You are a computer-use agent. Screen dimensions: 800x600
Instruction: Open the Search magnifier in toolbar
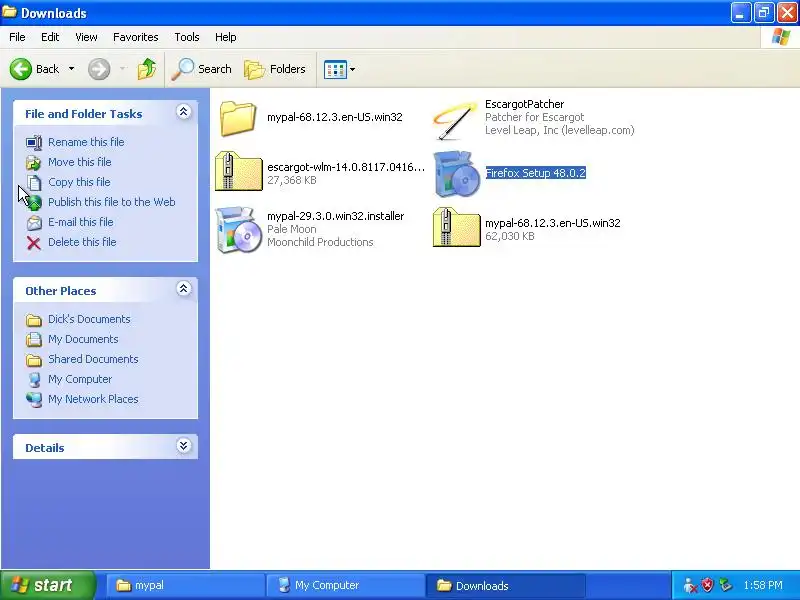coord(202,69)
